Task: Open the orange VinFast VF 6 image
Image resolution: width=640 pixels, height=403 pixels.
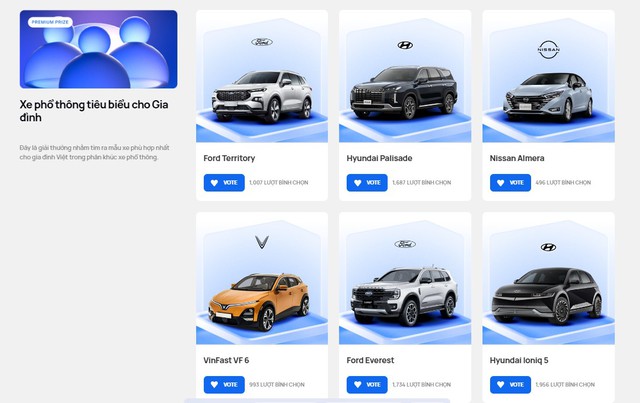Action: (x=259, y=301)
